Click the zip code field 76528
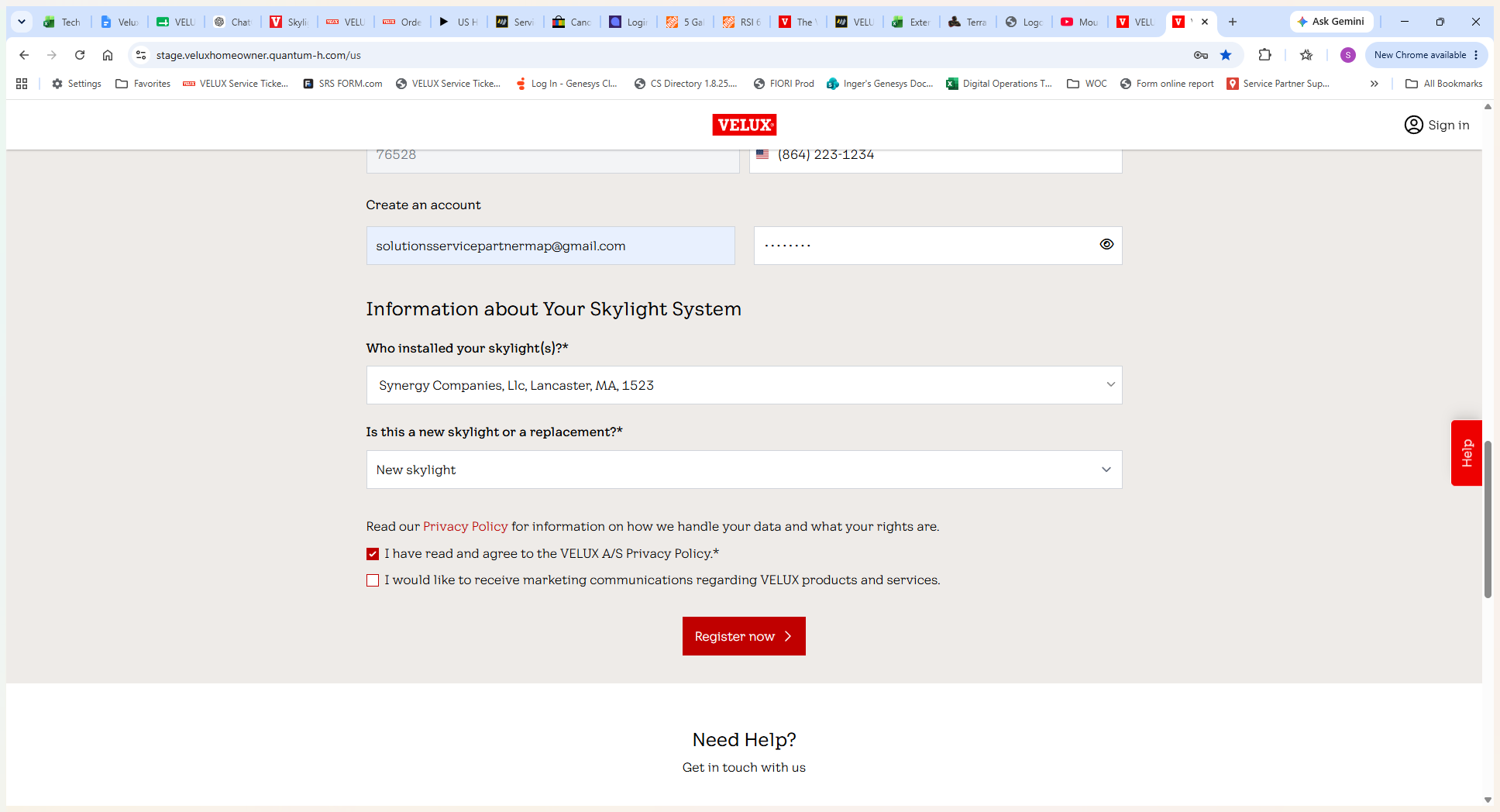 [552, 157]
